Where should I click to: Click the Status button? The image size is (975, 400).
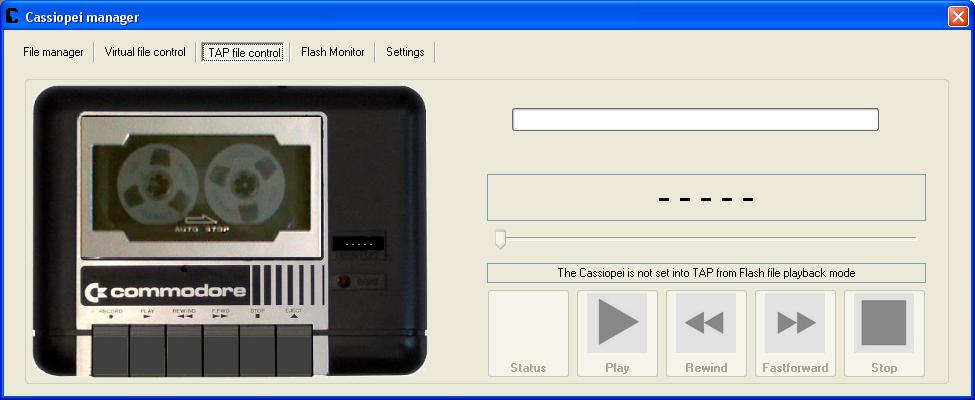529,333
